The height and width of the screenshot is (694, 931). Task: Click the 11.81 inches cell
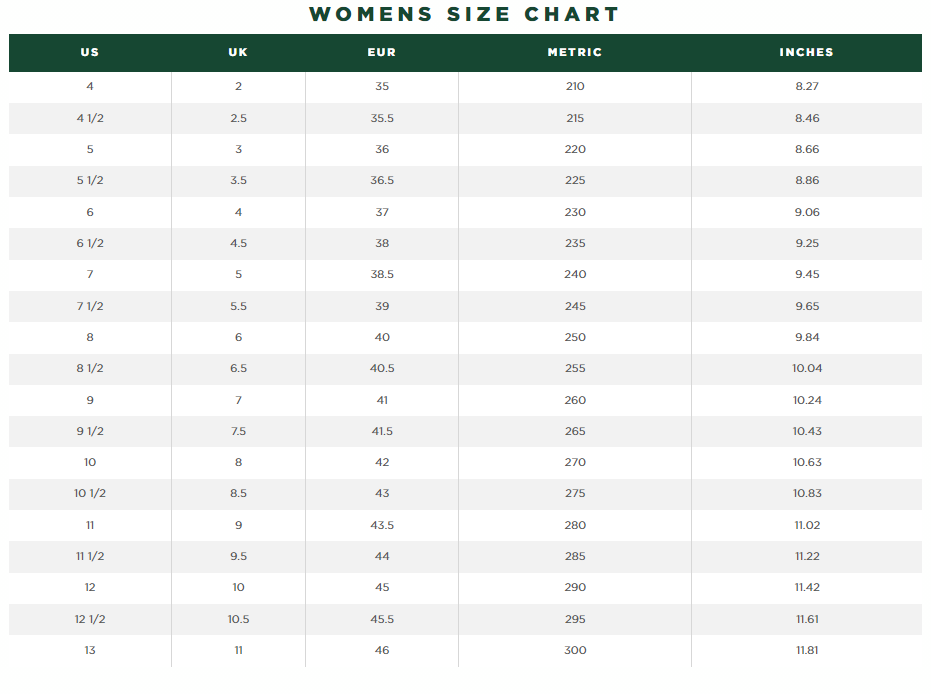[x=806, y=650]
